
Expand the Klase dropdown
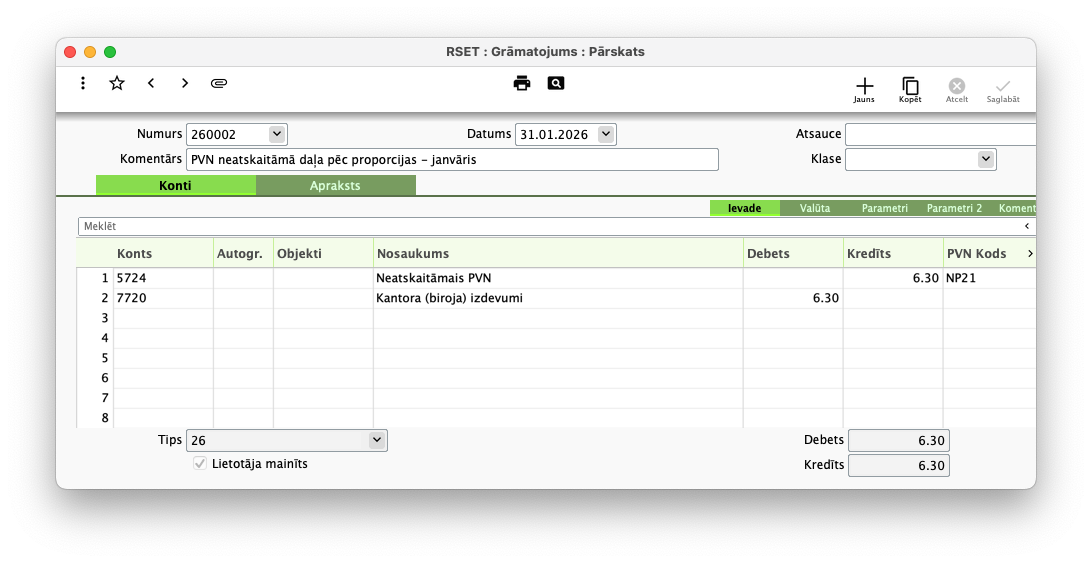pos(985,159)
